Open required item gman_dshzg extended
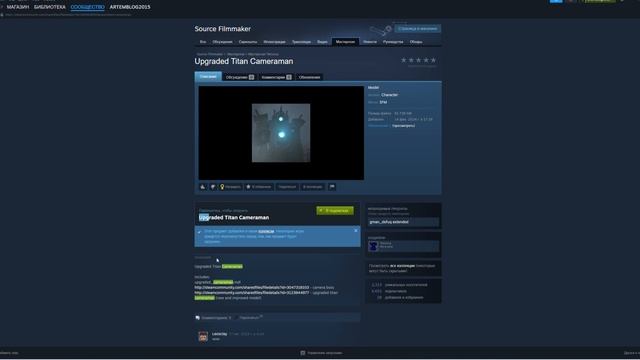This screenshot has height=360, width=640. pos(403,222)
